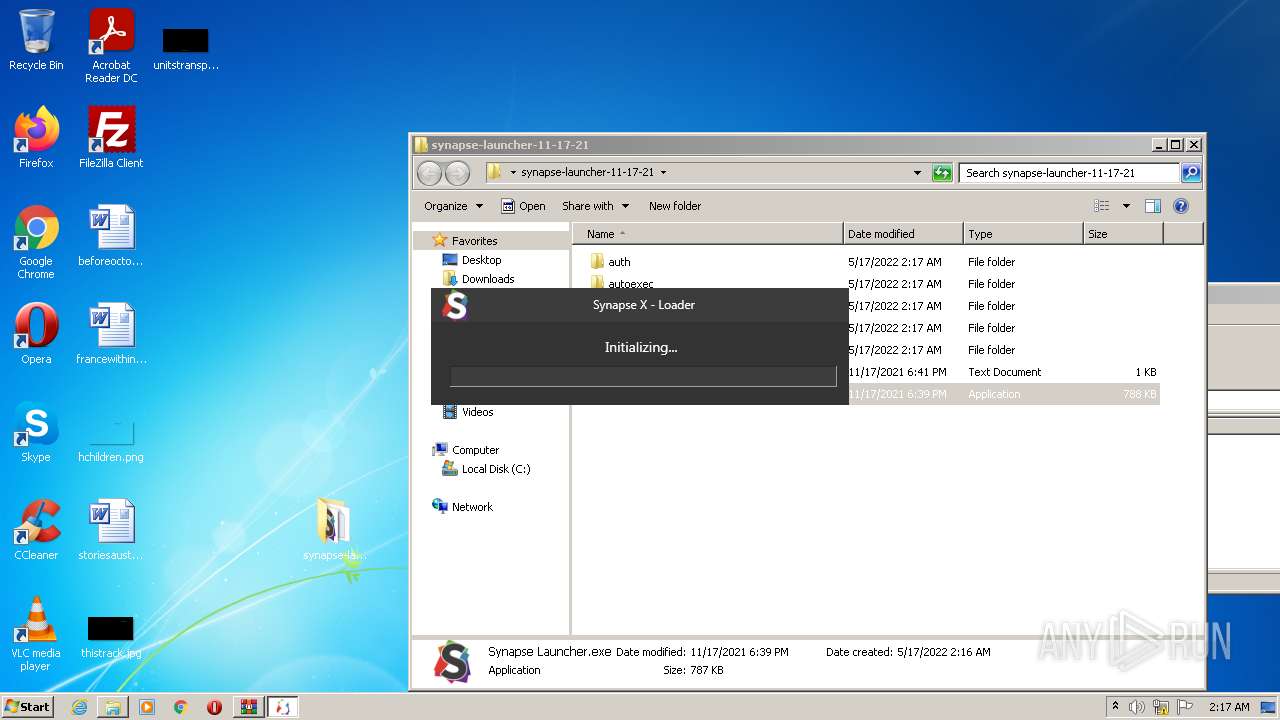This screenshot has width=1280, height=720.
Task: Open the views options dropdown arrow
Action: pos(1126,206)
